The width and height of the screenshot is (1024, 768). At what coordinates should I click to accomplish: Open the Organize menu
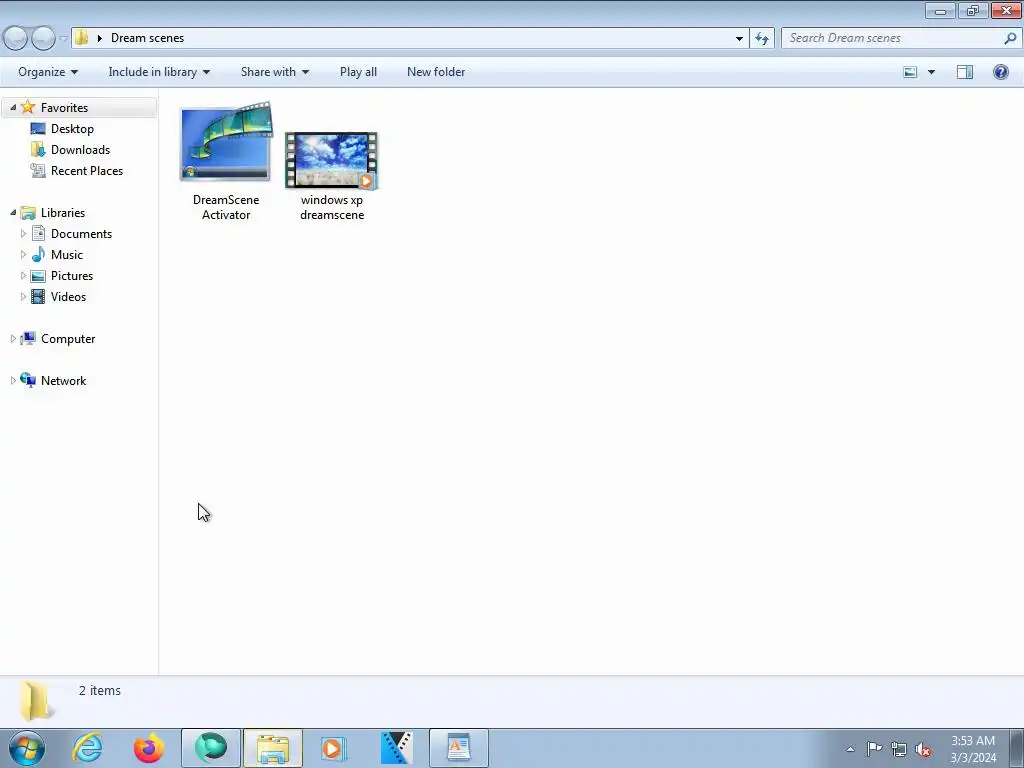tap(48, 72)
